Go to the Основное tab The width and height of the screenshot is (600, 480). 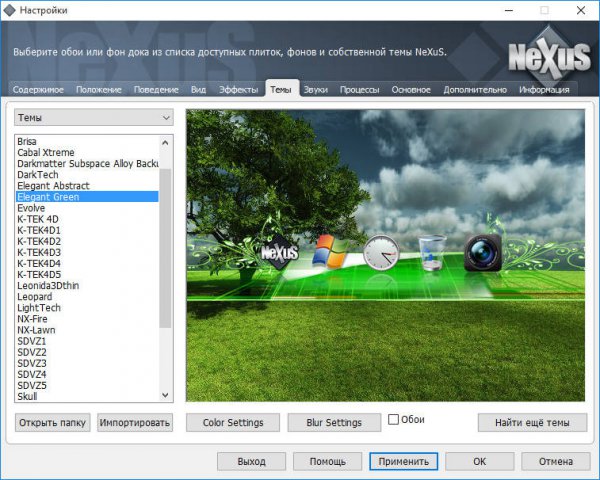[411, 90]
